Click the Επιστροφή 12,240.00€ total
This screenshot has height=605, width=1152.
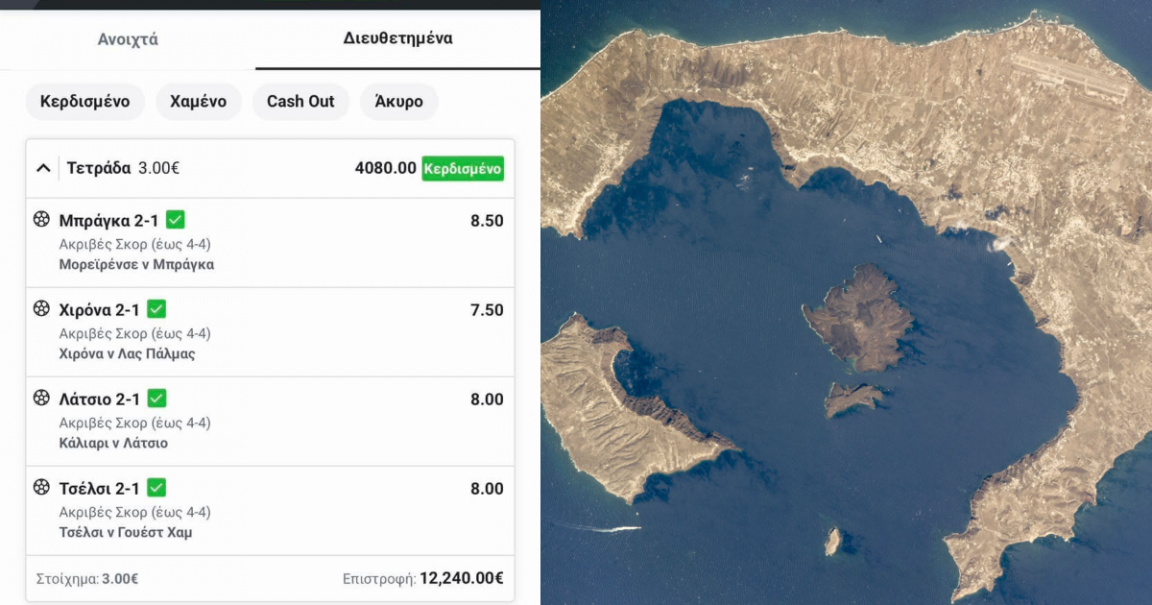423,579
